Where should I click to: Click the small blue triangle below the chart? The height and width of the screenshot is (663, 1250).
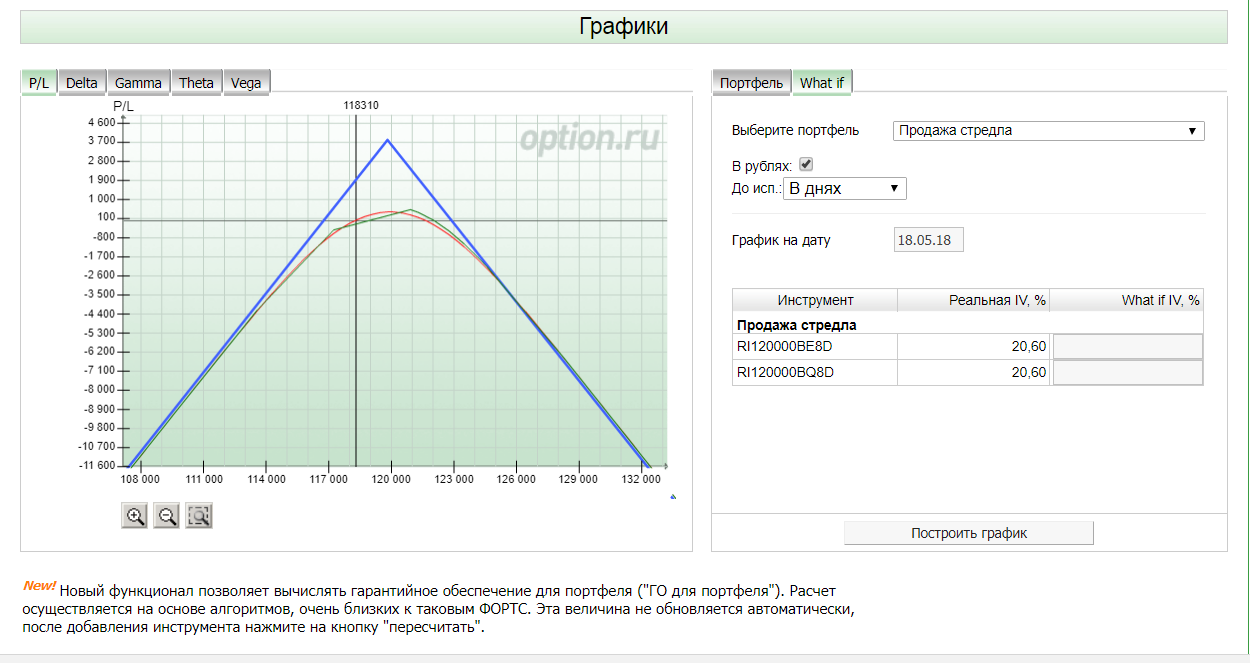(673, 496)
